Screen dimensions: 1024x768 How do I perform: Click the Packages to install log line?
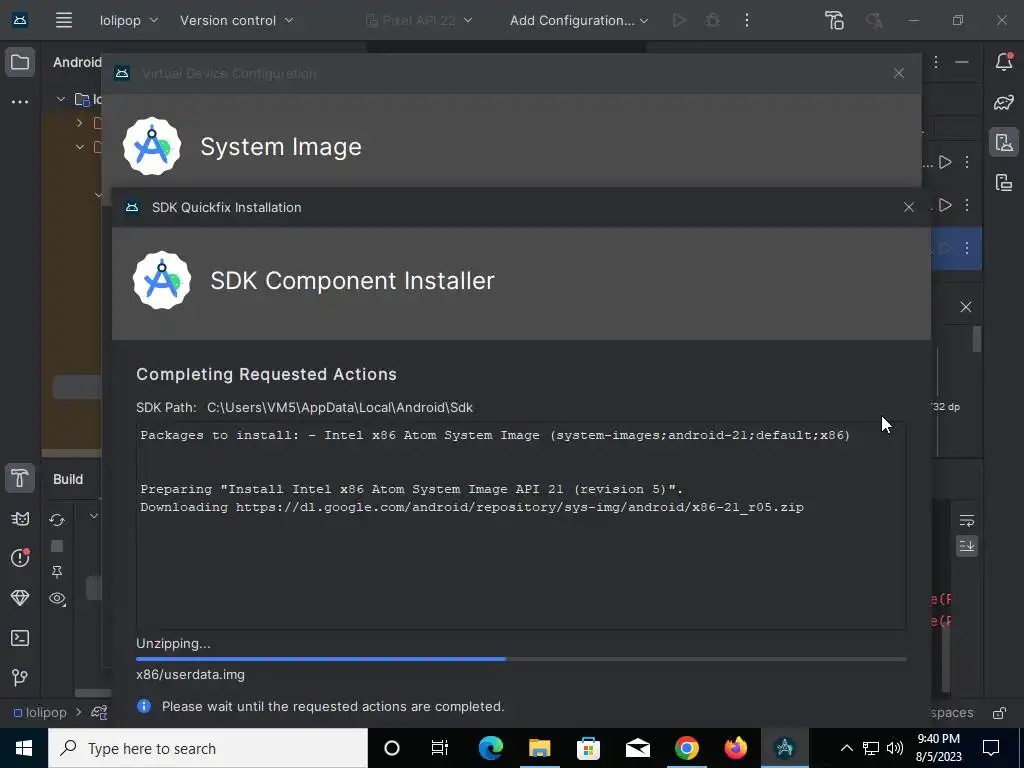coord(495,436)
